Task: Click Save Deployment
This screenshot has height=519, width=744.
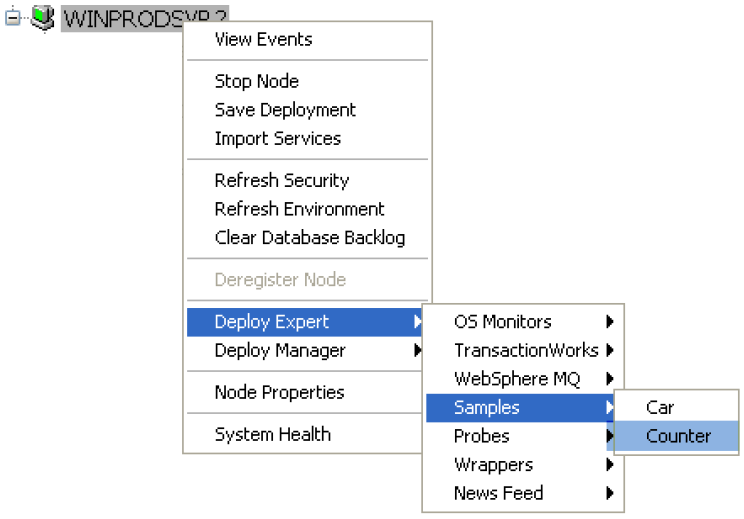Action: coord(307,110)
